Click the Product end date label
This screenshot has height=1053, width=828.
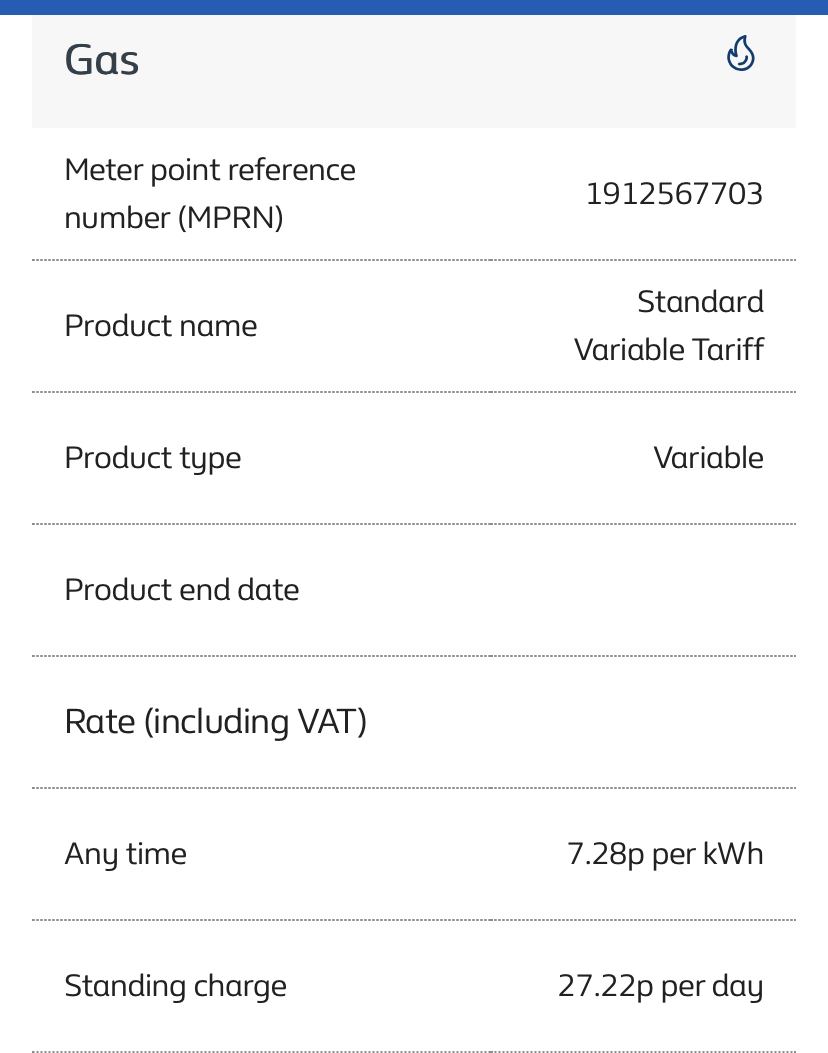point(182,590)
